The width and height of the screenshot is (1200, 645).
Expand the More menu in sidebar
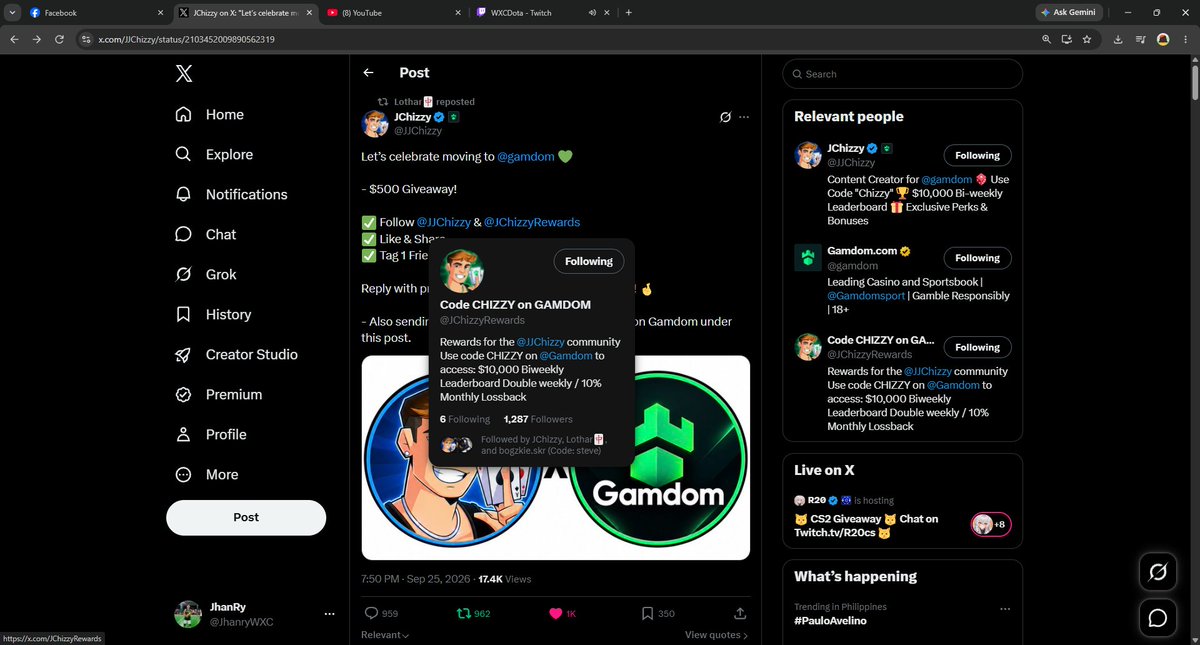pyautogui.click(x=207, y=474)
